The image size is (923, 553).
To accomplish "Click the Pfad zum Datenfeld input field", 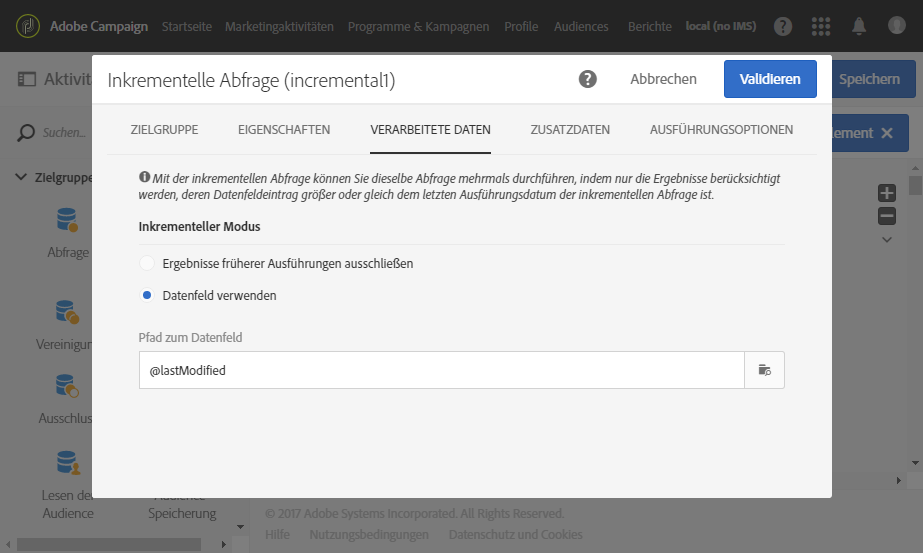I will (x=441, y=370).
